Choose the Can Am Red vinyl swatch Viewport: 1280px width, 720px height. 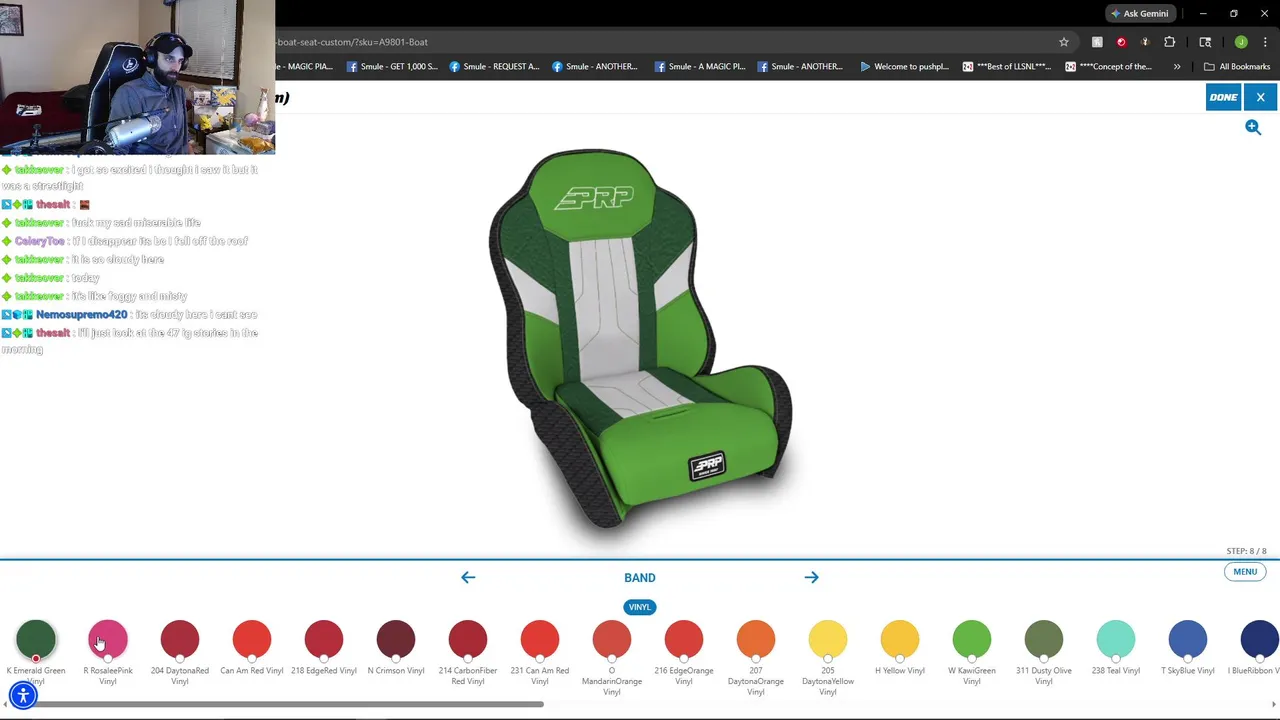(252, 640)
